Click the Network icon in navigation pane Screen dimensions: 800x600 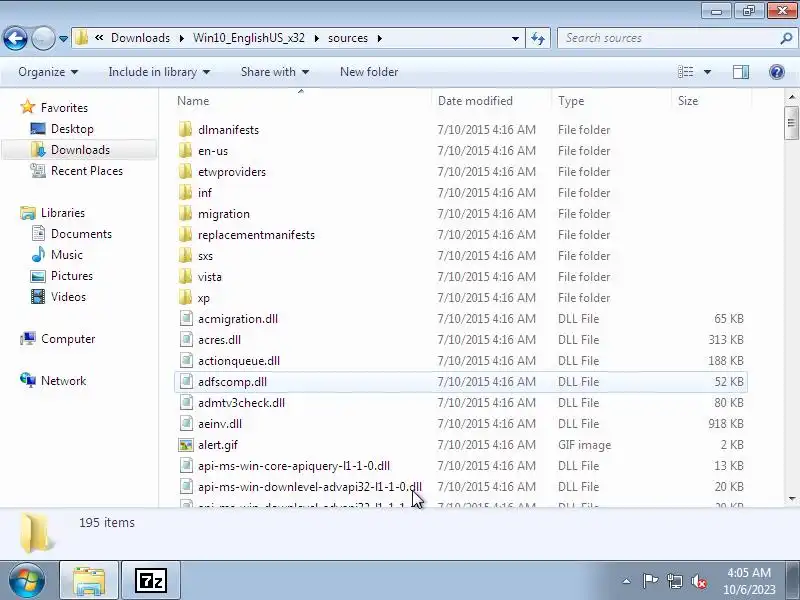pos(28,380)
